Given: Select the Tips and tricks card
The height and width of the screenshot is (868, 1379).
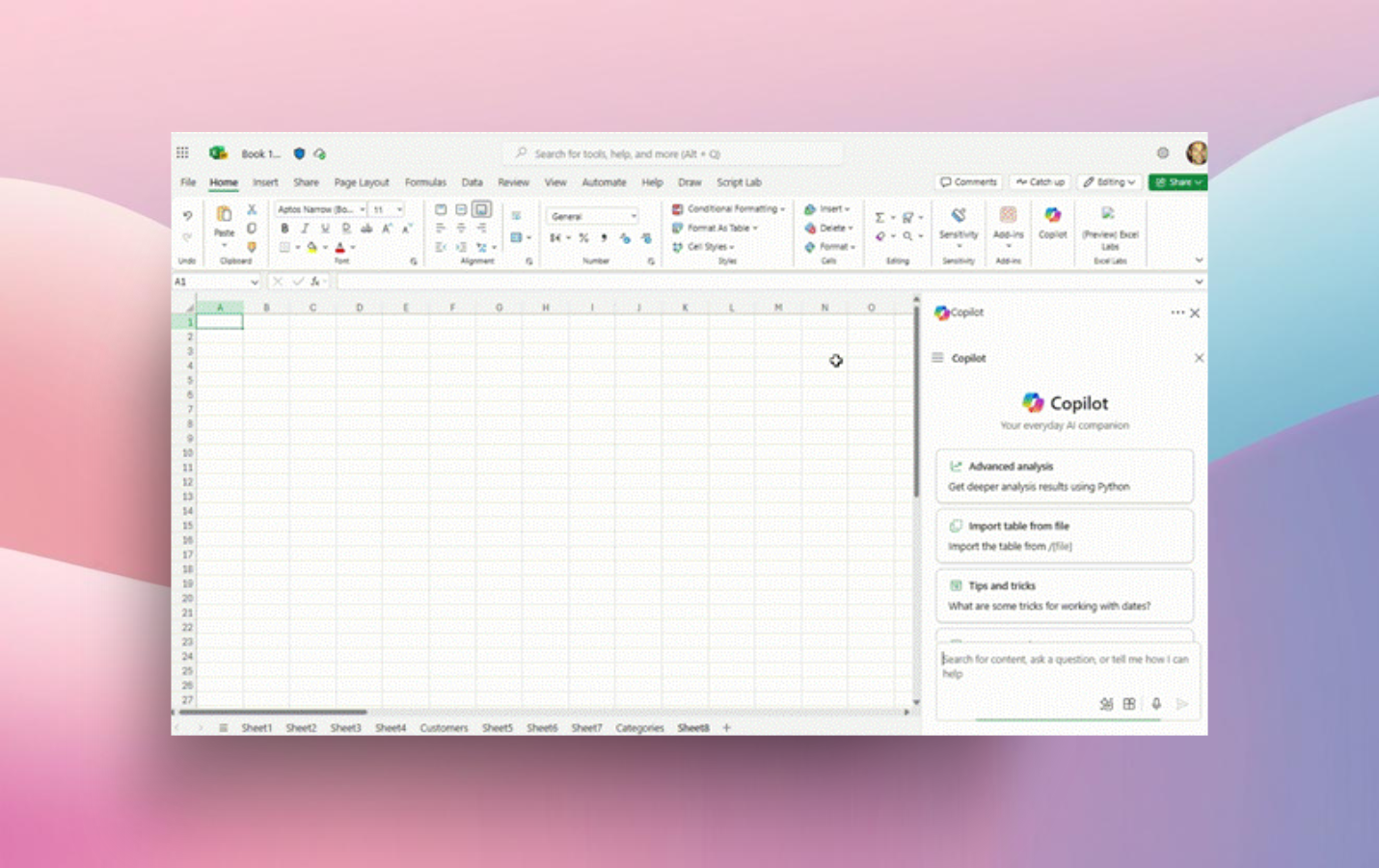Looking at the screenshot, I should 1065,596.
